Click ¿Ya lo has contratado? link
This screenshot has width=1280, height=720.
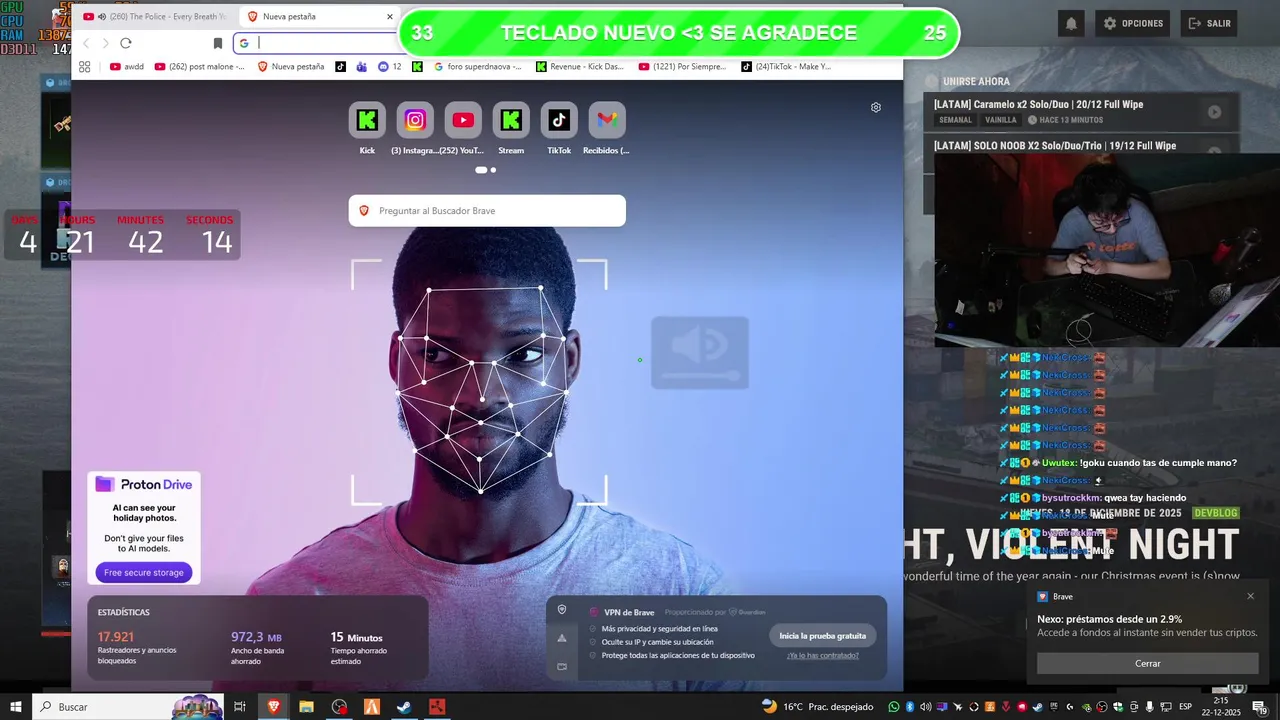click(823, 656)
